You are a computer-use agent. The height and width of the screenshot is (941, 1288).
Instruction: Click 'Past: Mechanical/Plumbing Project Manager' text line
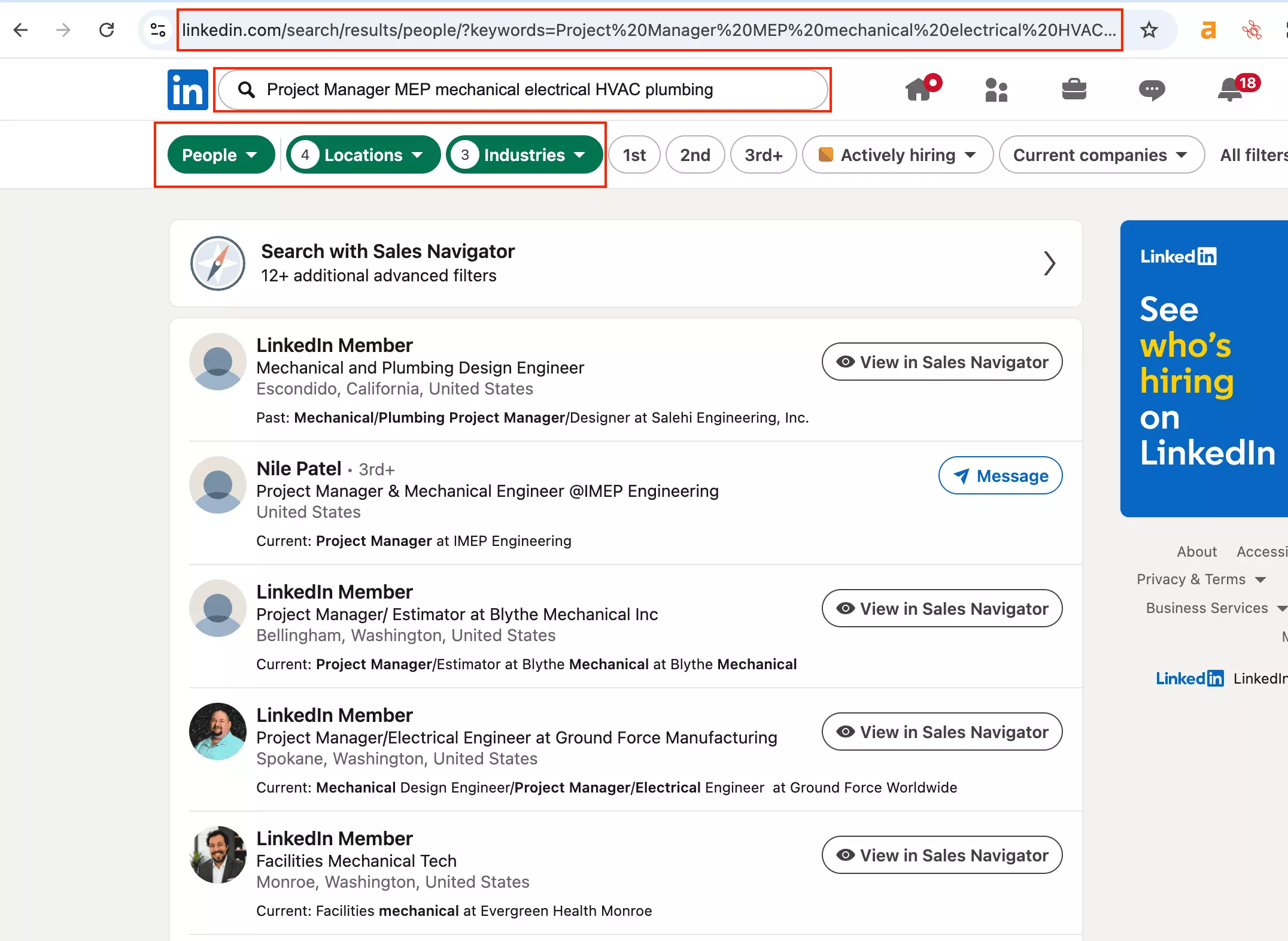click(x=533, y=417)
